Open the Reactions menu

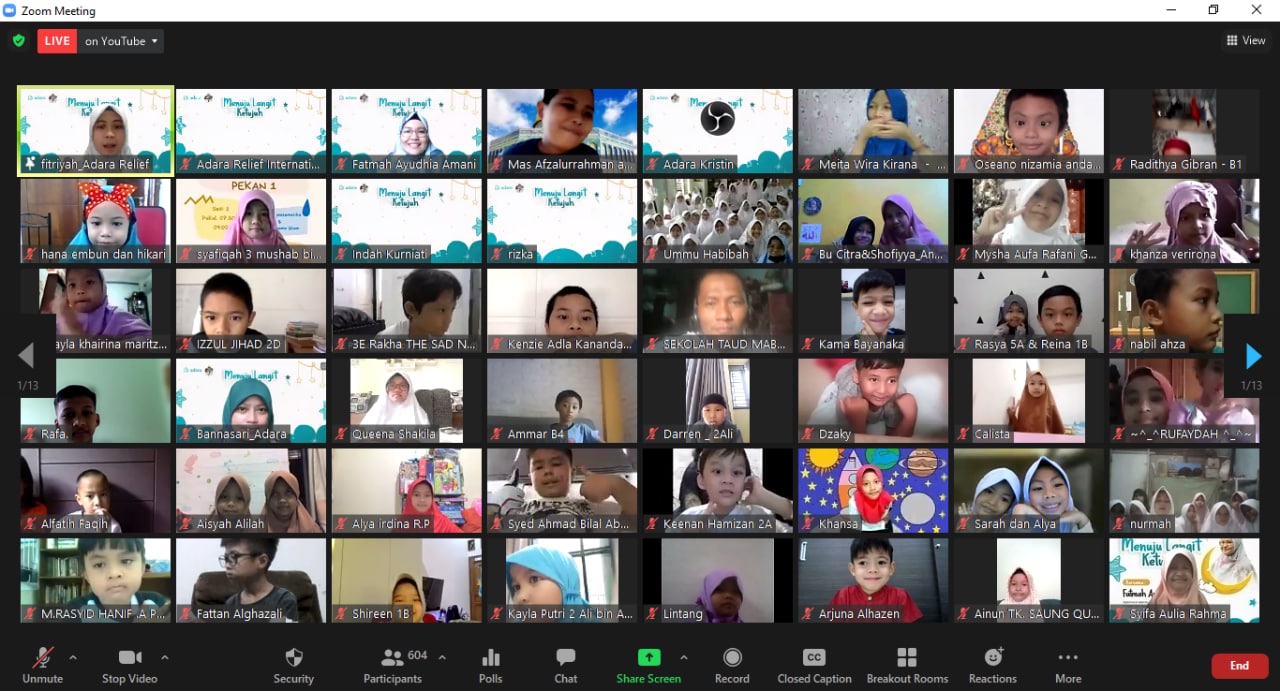coord(992,665)
